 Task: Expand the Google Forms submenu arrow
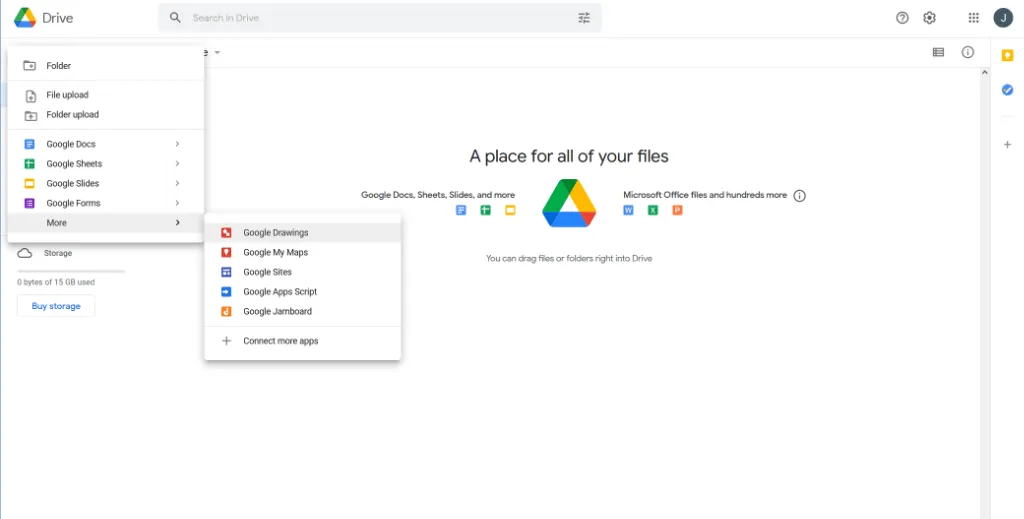pos(177,203)
